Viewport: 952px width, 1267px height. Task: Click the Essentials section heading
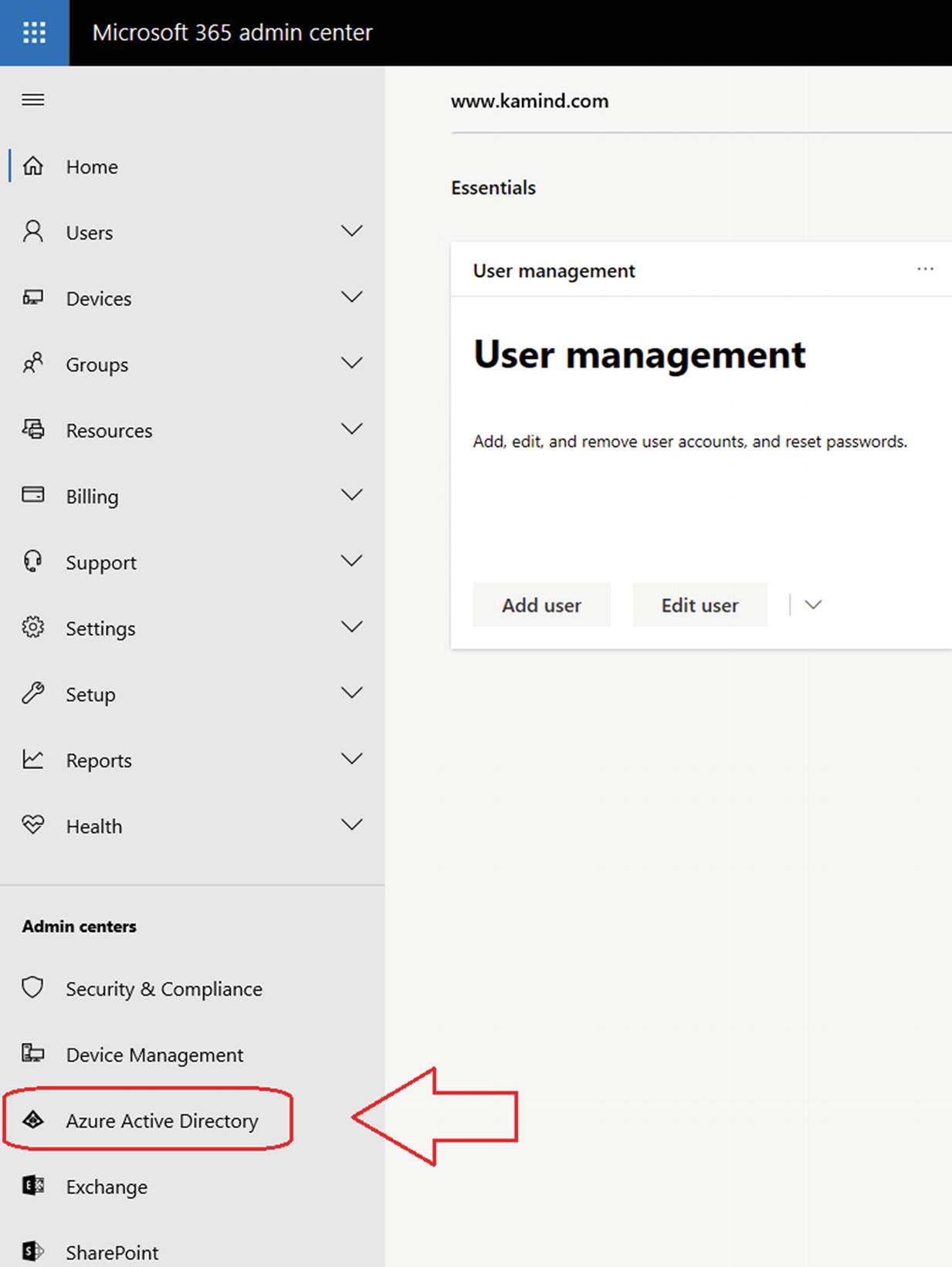[x=493, y=188]
